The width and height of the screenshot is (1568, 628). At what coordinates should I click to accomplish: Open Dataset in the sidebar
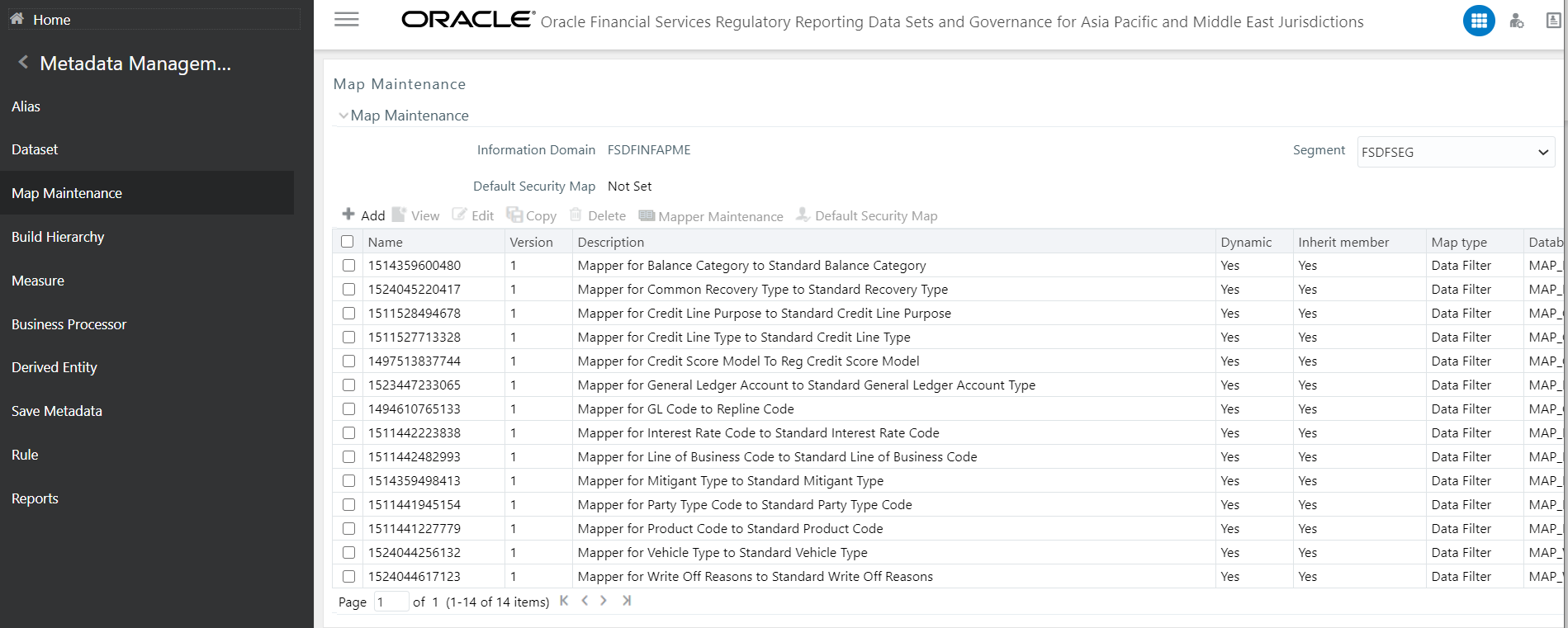tap(35, 149)
